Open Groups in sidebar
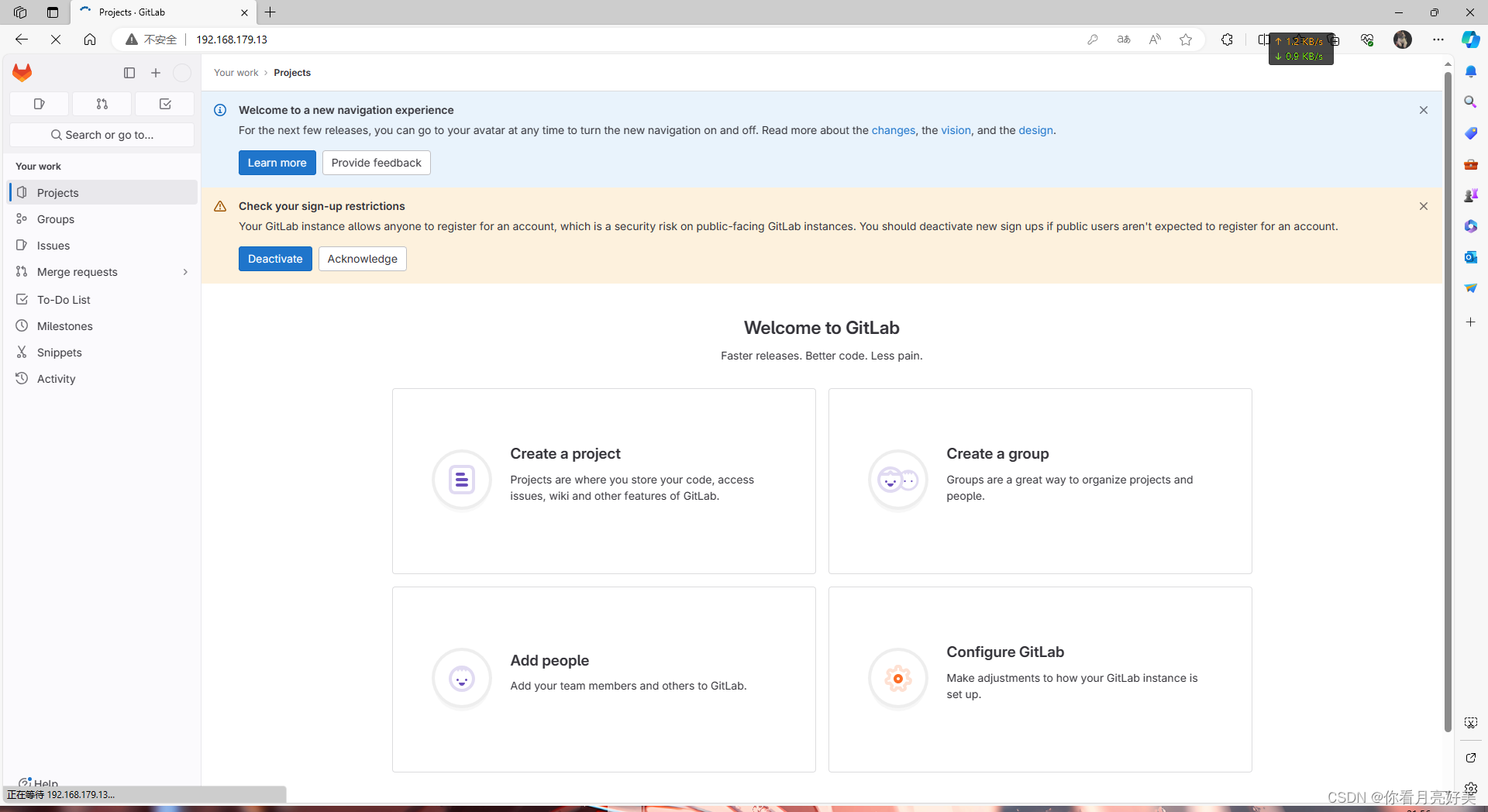The width and height of the screenshot is (1488, 812). [x=102, y=219]
